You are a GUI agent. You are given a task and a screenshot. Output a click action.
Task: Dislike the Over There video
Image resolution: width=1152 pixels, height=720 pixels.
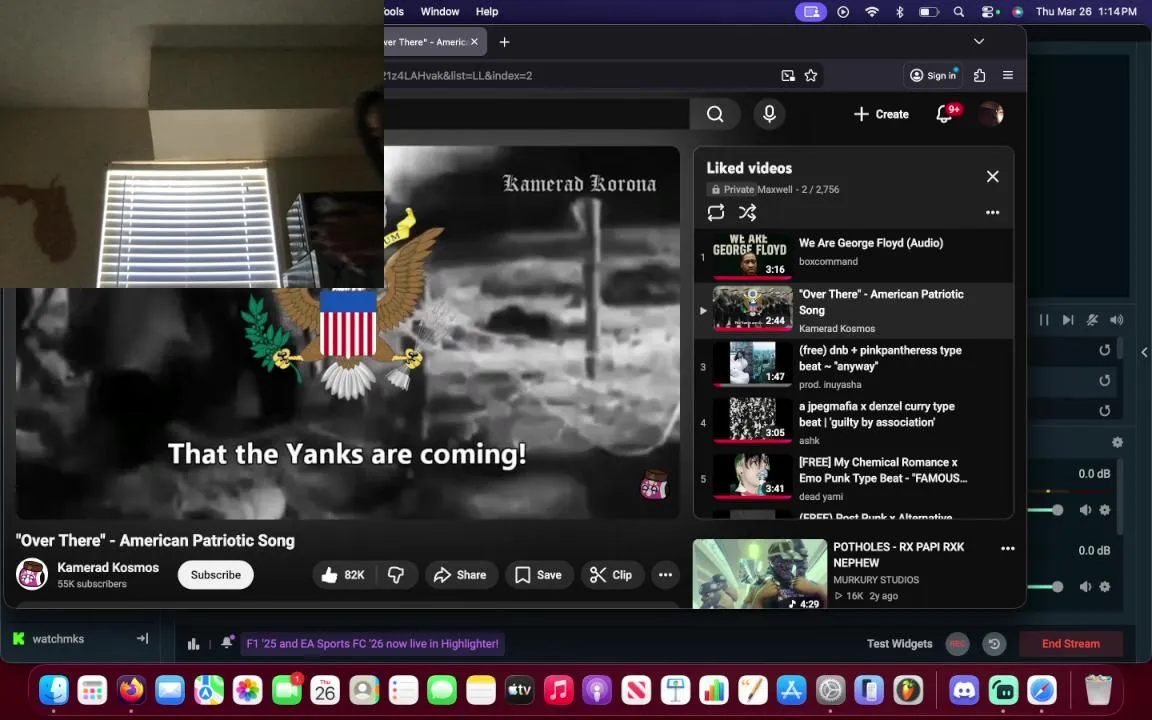click(x=397, y=575)
